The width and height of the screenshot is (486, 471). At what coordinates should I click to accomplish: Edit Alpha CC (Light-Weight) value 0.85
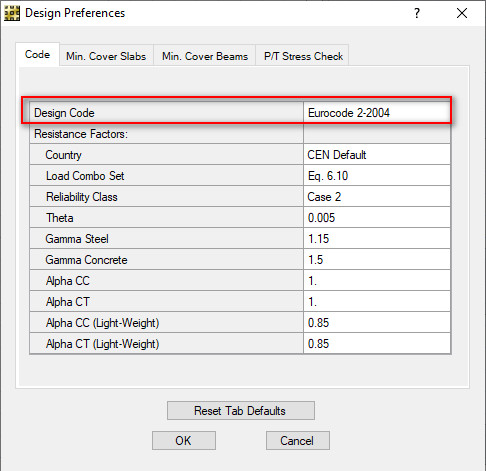377,323
